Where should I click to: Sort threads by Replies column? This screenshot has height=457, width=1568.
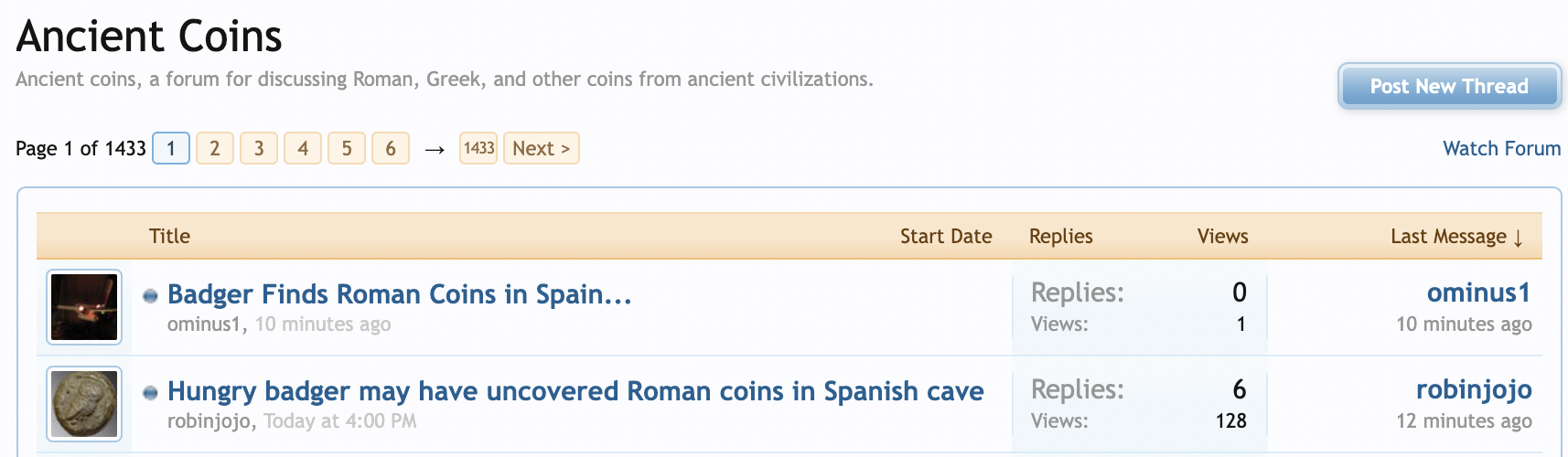coord(1060,236)
